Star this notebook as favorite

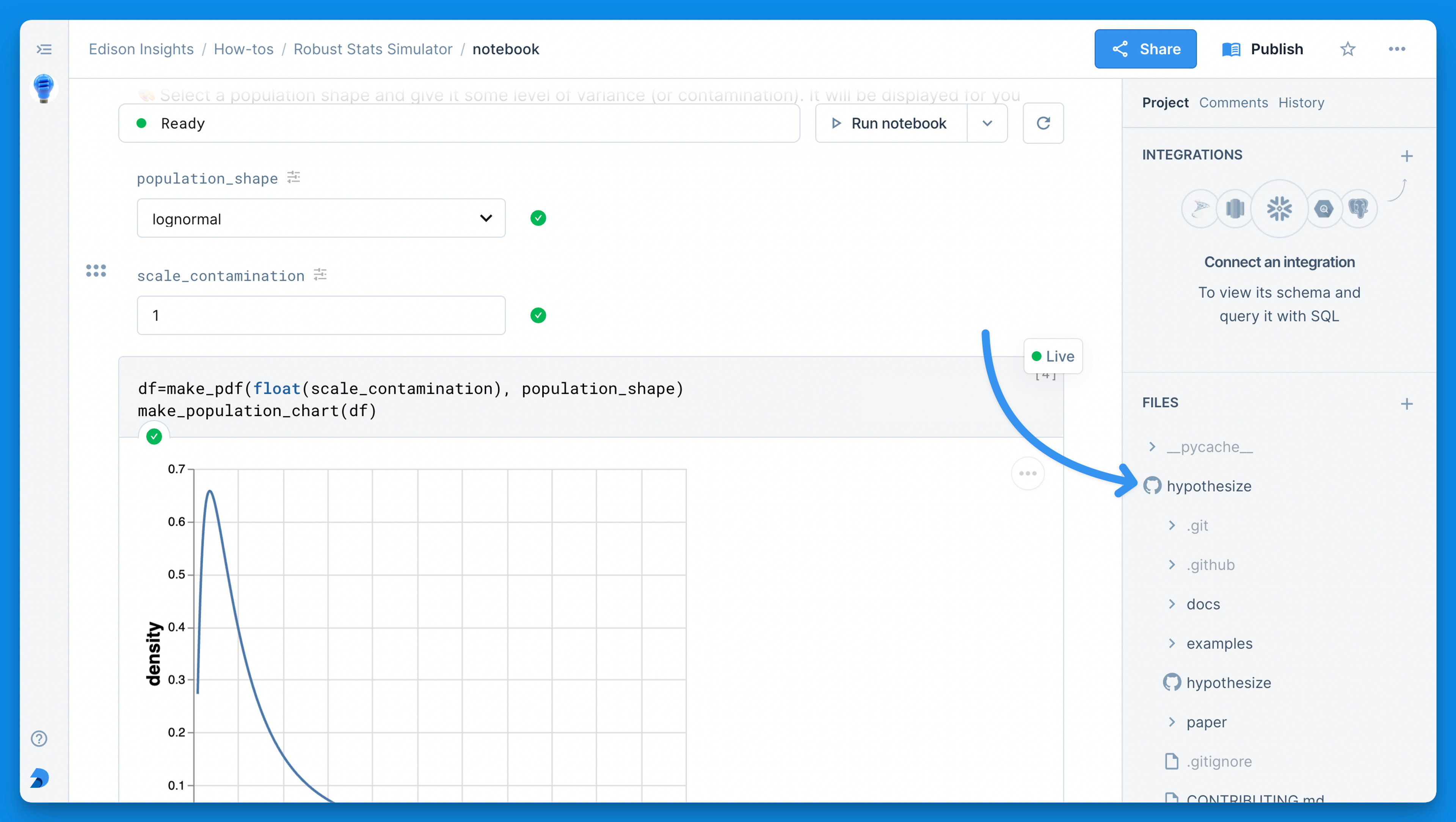coord(1348,49)
